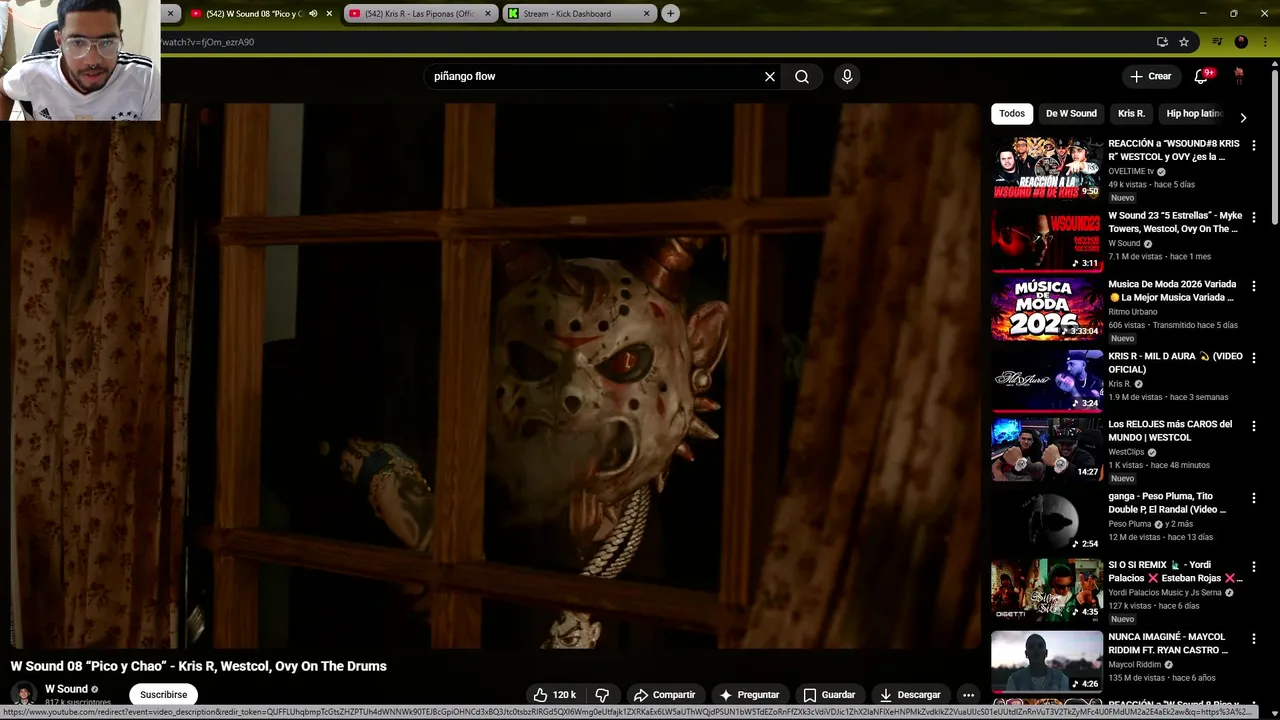
Task: Subscribe with the Suscribirse button
Action: pos(163,695)
